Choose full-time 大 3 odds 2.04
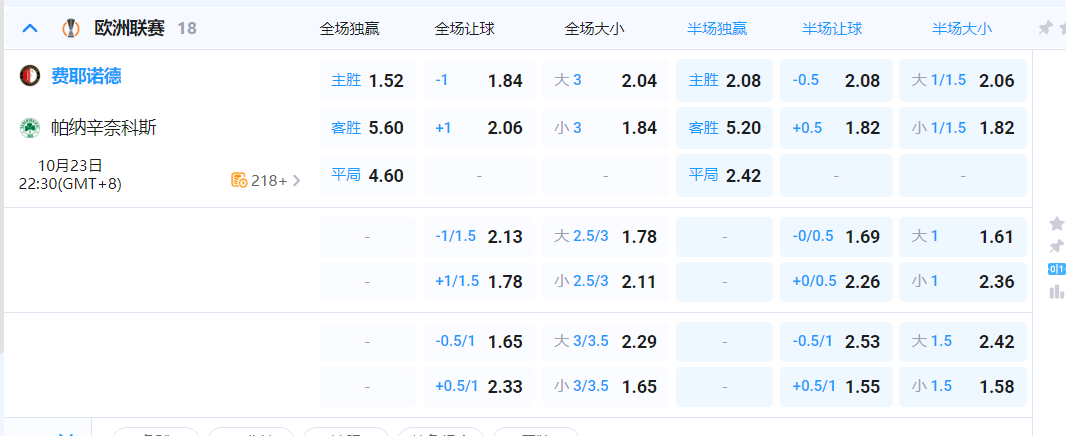 tap(605, 81)
